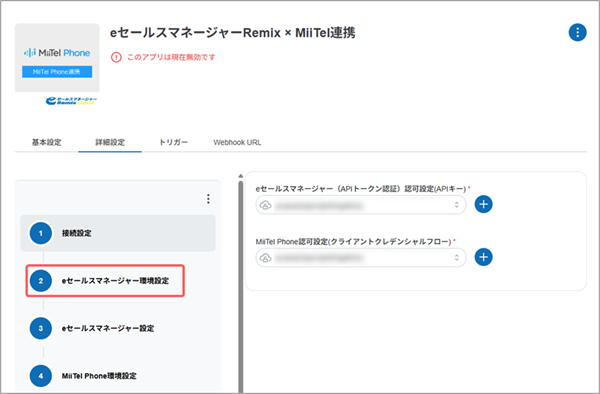
Task: Click cloud icon in MiiTel Phone authorization field
Action: click(x=266, y=258)
